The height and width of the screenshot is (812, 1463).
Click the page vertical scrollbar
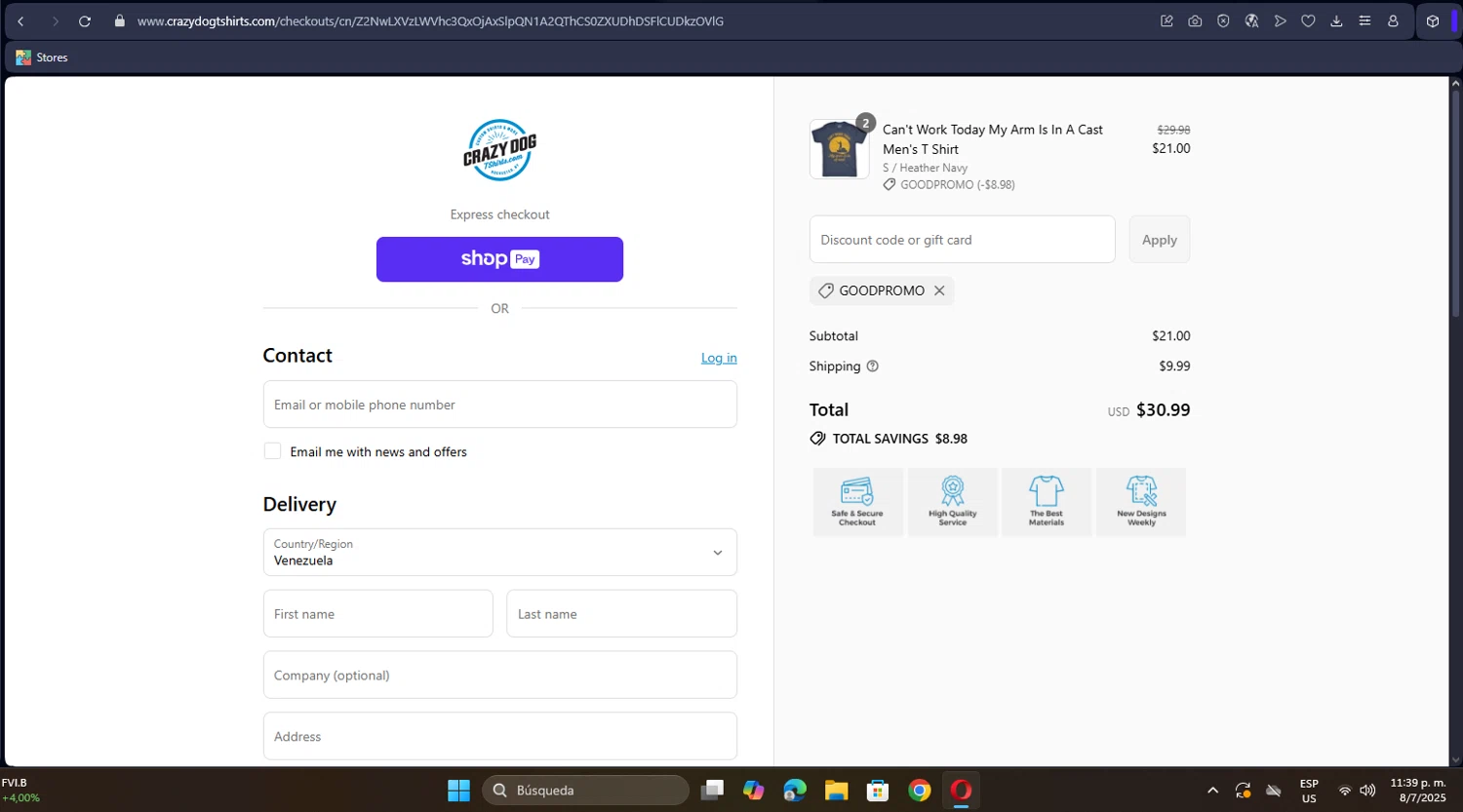click(x=1456, y=205)
